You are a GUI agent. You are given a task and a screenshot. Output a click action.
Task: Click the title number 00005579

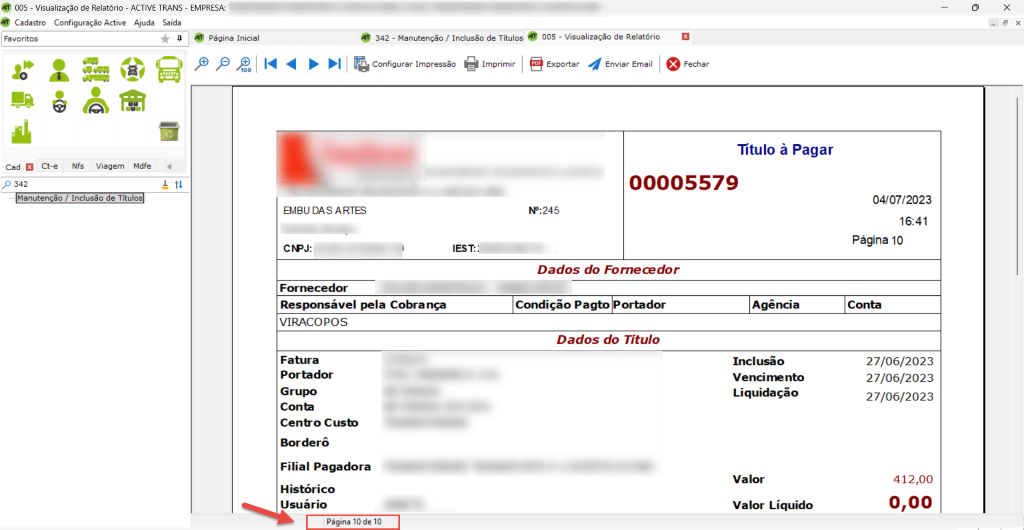coord(683,183)
